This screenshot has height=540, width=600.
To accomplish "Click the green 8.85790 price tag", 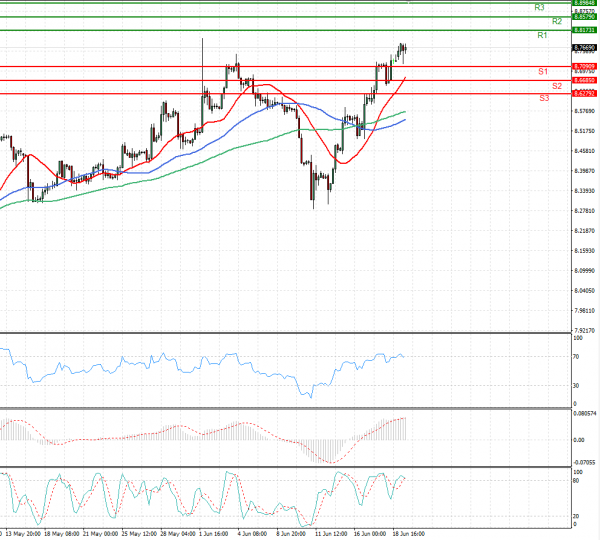I will (x=584, y=17).
